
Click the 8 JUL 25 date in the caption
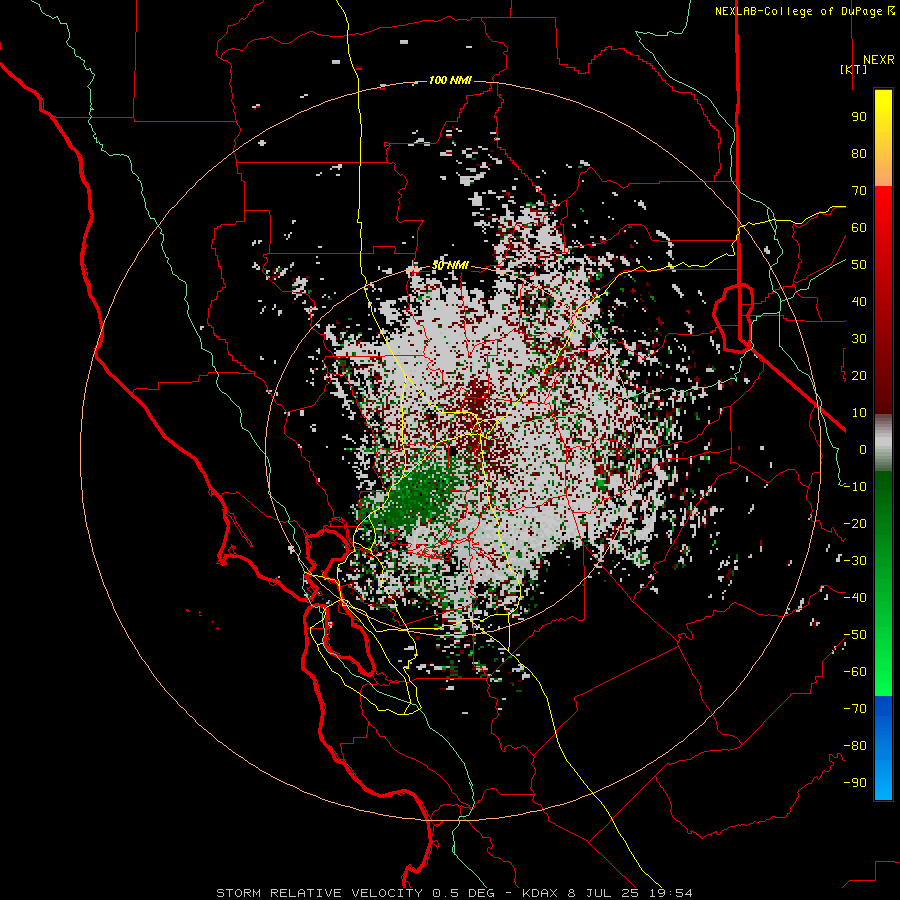[x=603, y=893]
